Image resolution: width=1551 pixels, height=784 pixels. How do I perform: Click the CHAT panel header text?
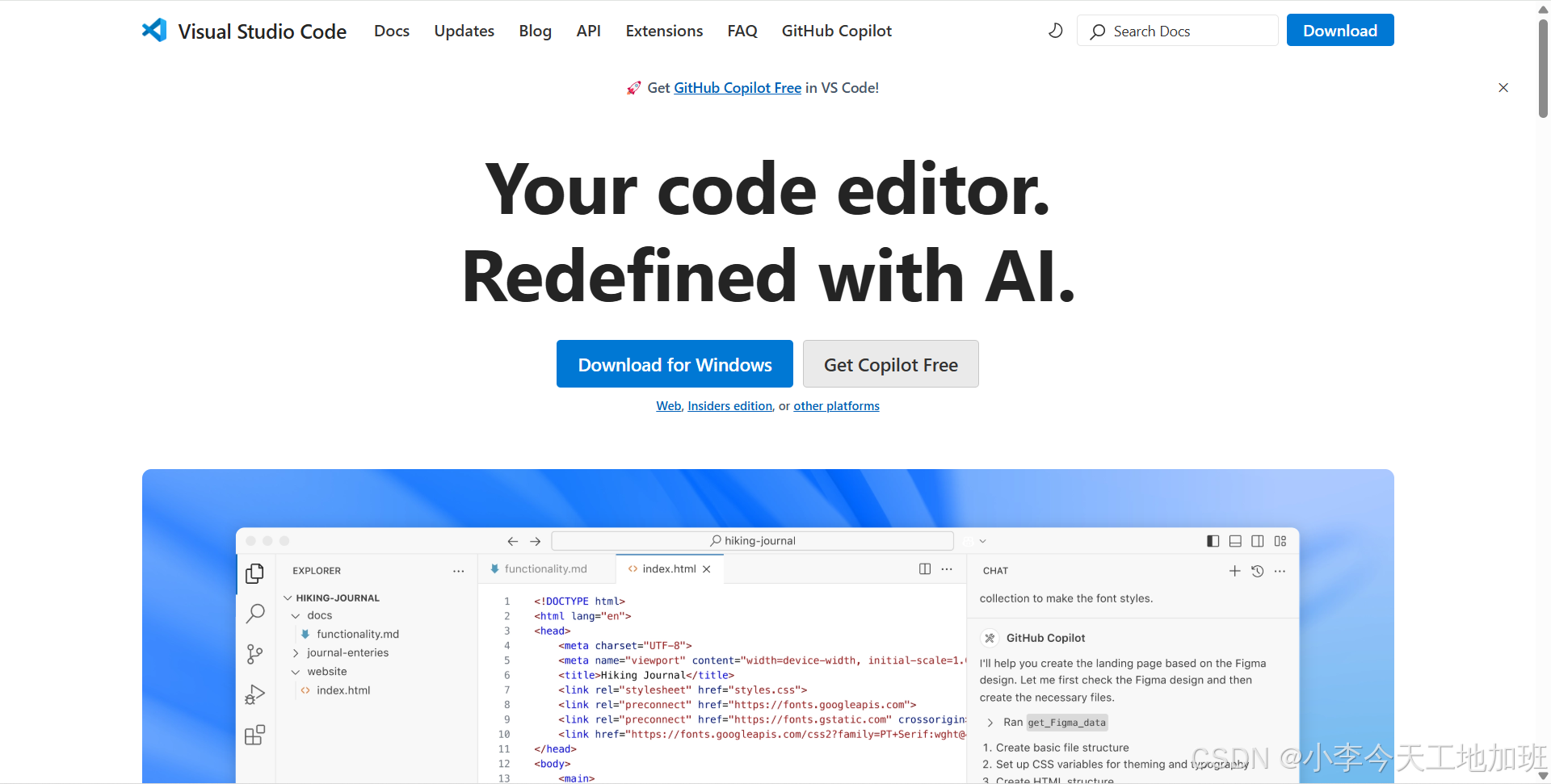click(995, 571)
